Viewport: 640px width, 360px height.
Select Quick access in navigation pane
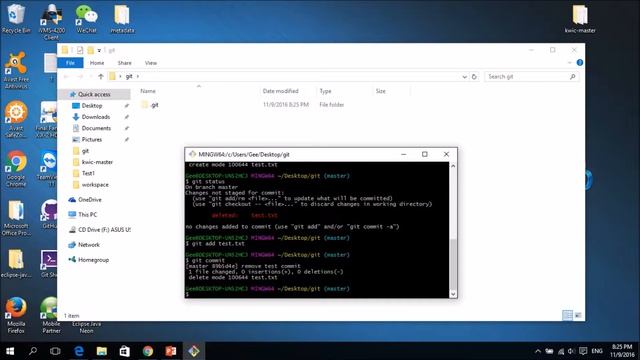[94, 94]
